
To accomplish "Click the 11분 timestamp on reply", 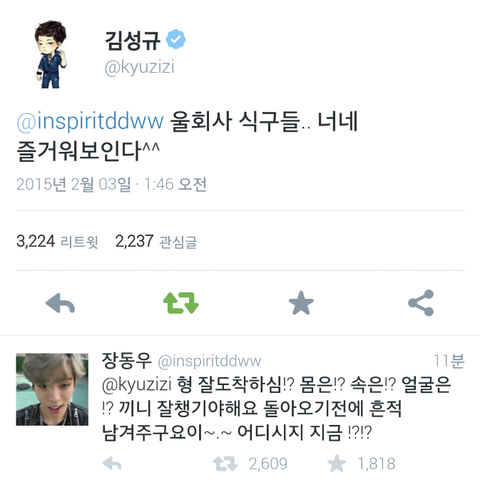I will [449, 361].
